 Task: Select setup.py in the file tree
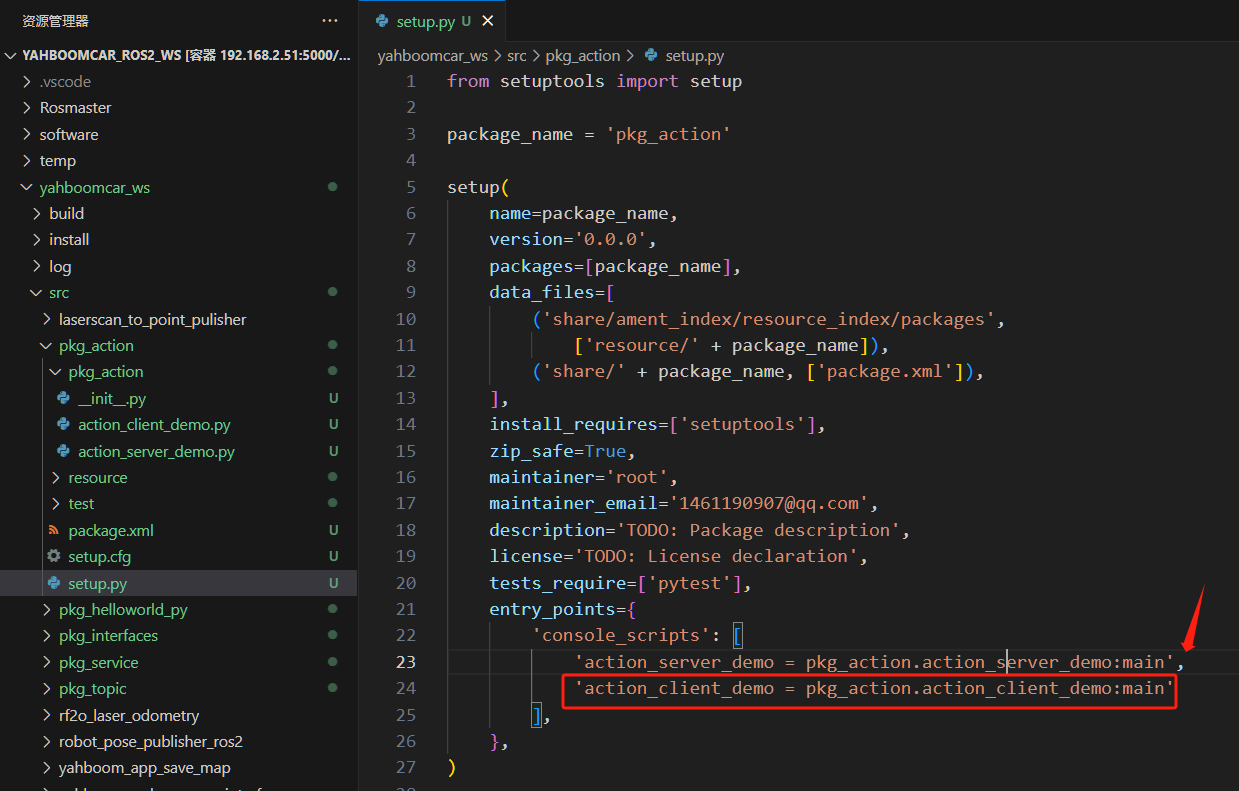point(178,583)
